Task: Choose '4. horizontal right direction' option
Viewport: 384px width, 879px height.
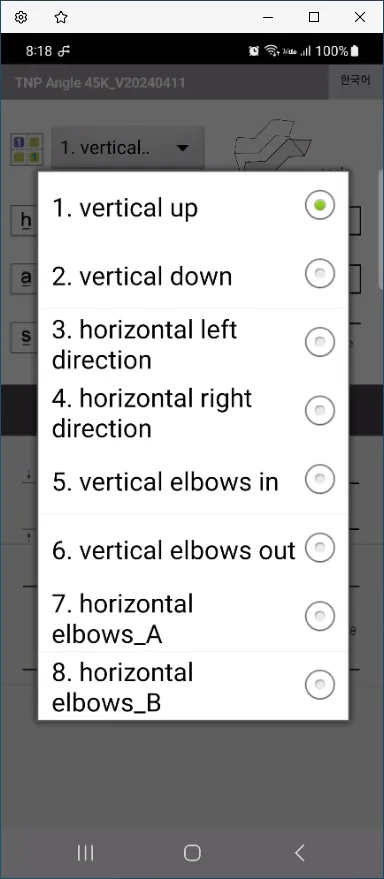Action: coord(193,412)
